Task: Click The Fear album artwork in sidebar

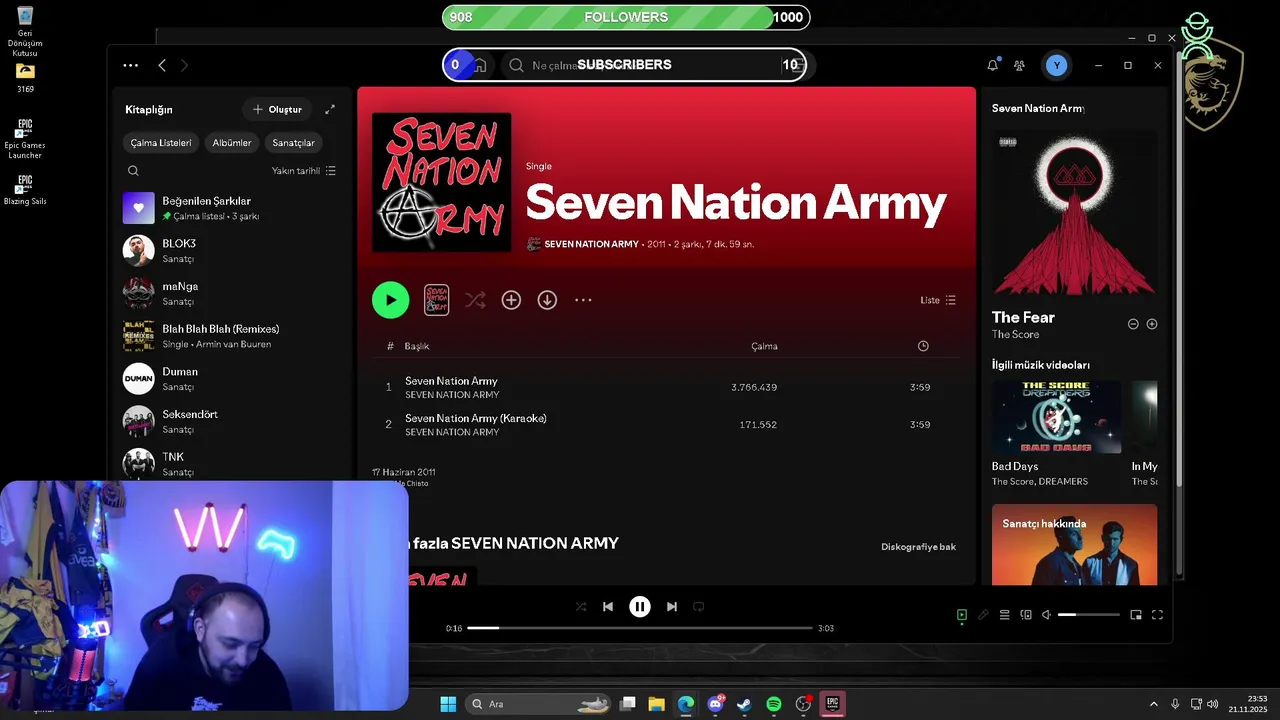Action: (1074, 213)
